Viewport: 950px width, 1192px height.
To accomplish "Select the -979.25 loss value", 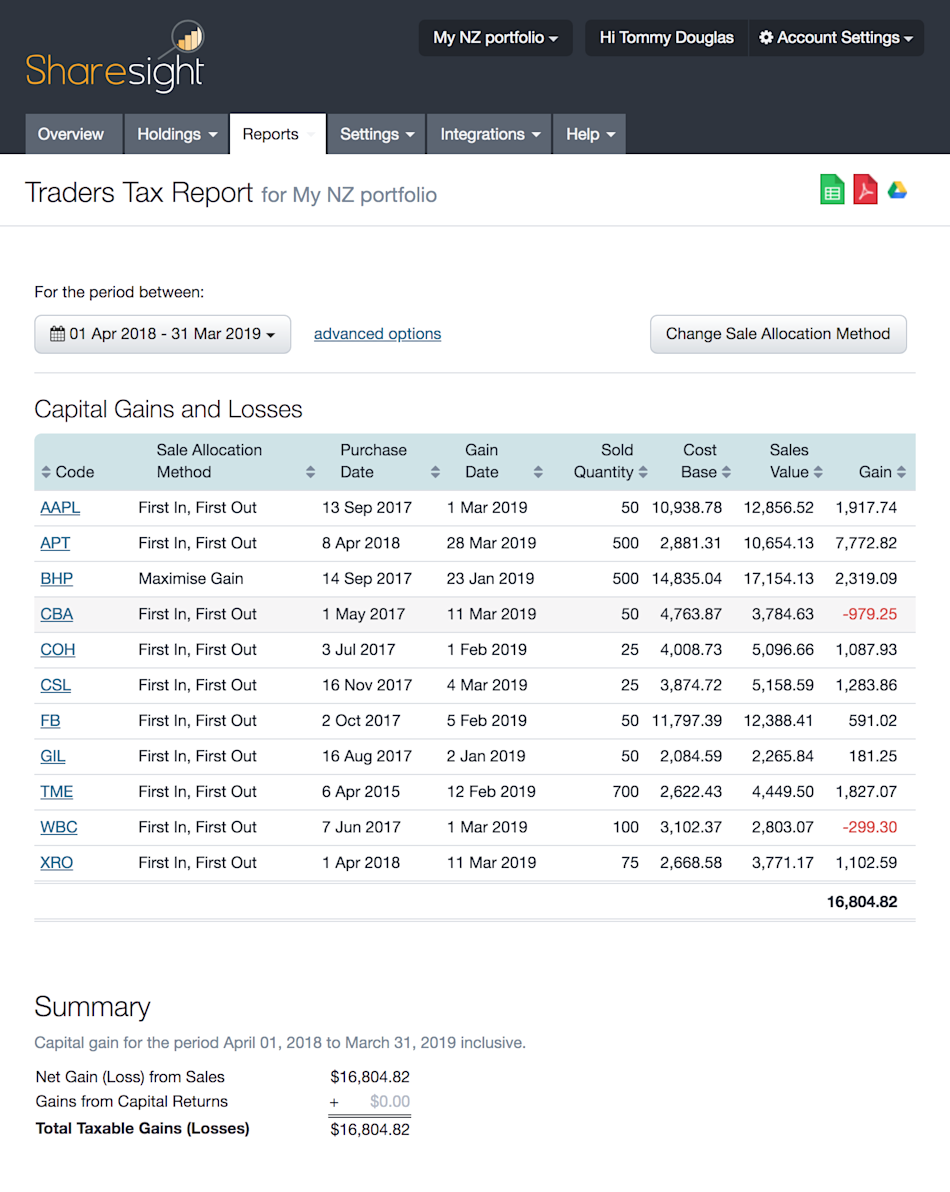I will point(869,613).
